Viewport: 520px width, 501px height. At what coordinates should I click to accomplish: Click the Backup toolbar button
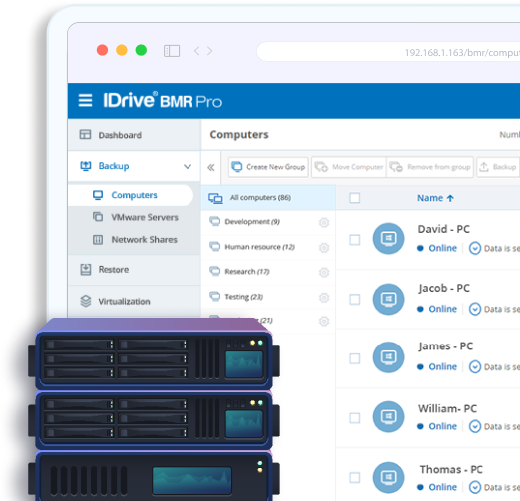click(x=497, y=167)
